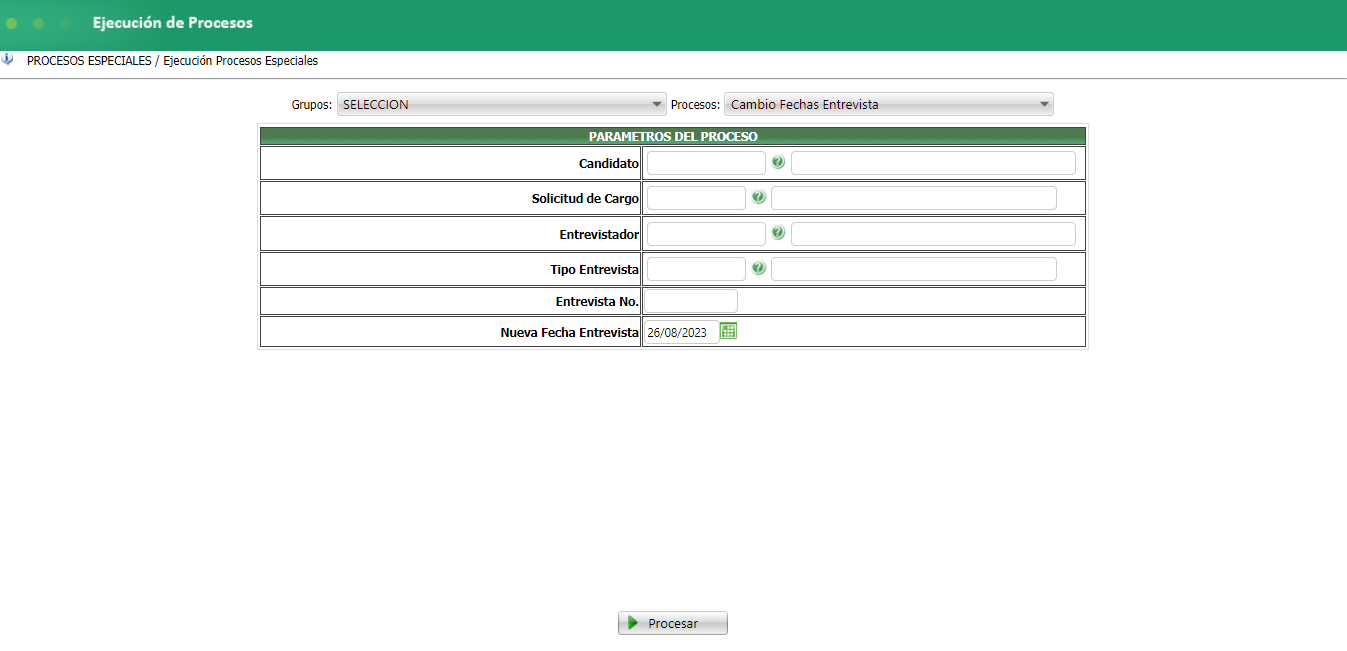
Task: Click the date field showing 26/08/2023
Action: (x=681, y=332)
